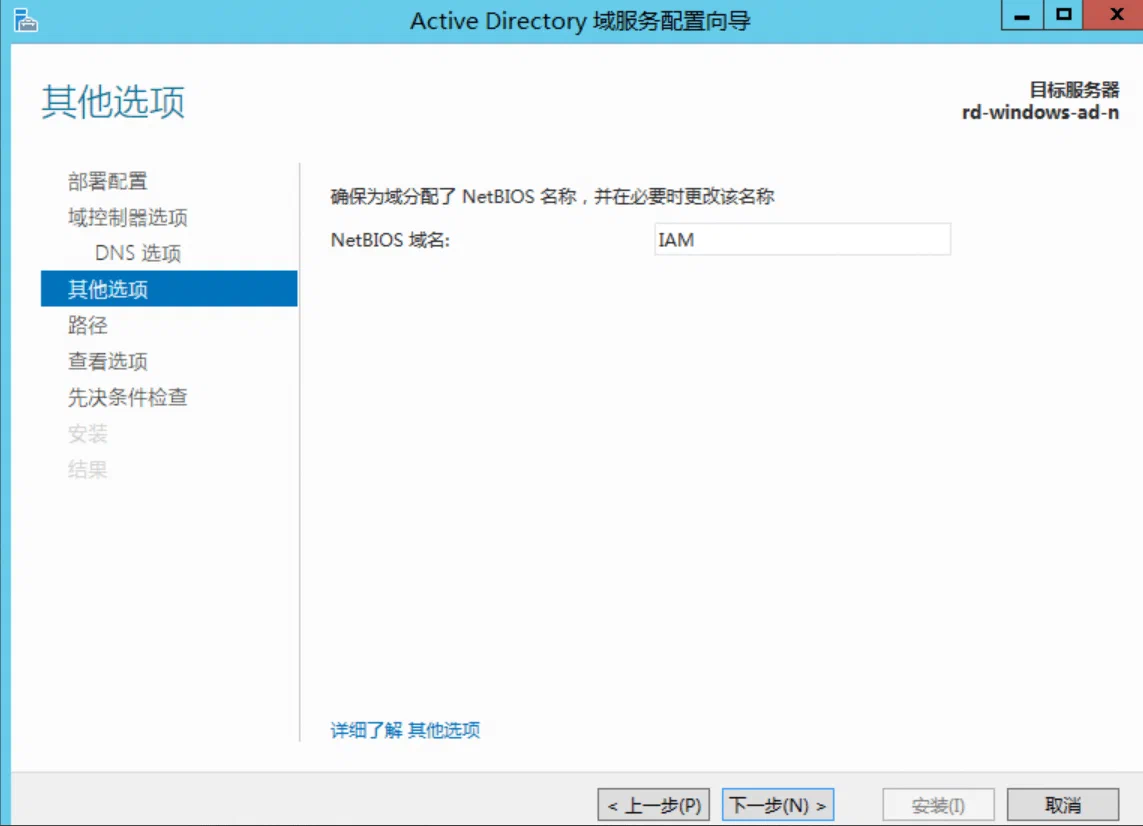The height and width of the screenshot is (826, 1143).
Task: Open the 查看选项 step
Action: (x=107, y=361)
